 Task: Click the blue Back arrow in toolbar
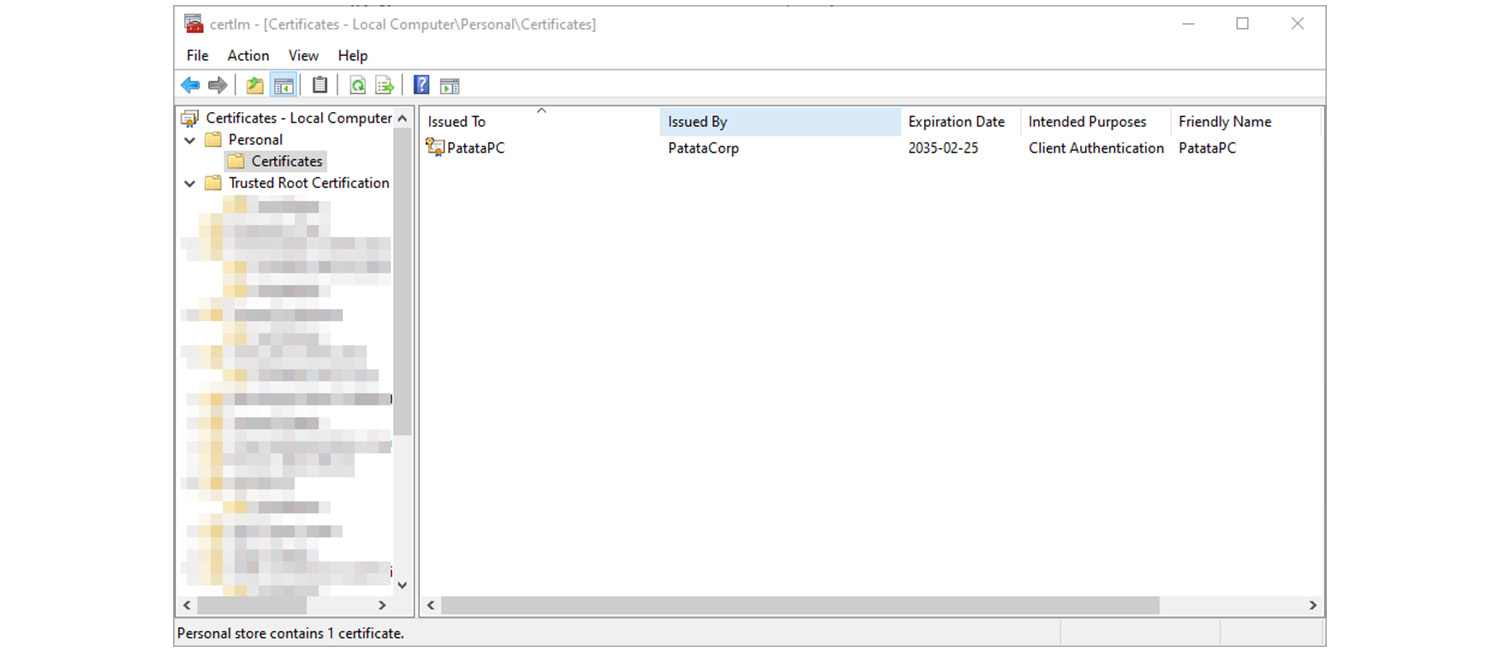(x=190, y=86)
